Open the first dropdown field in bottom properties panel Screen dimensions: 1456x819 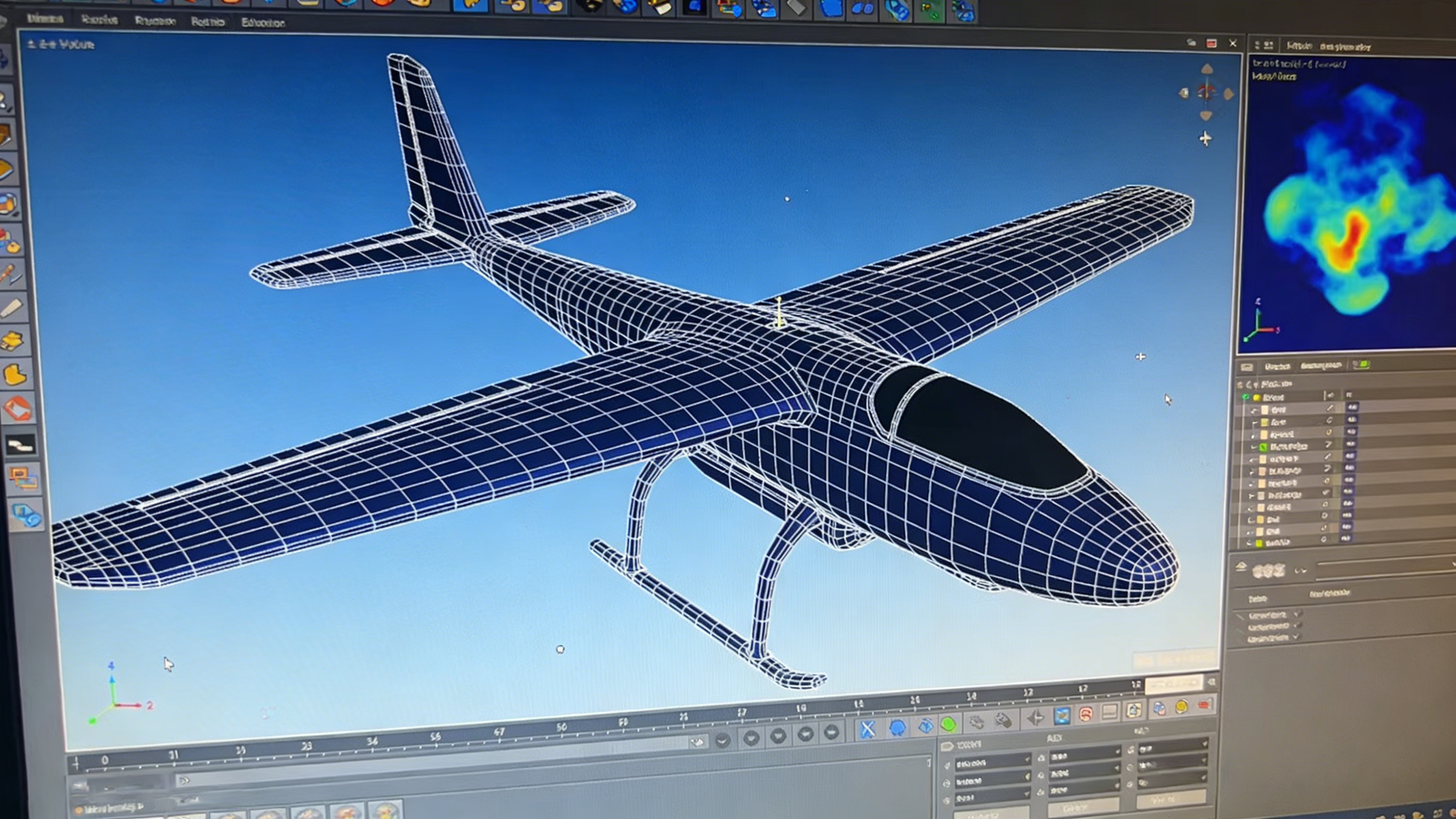coord(990,762)
